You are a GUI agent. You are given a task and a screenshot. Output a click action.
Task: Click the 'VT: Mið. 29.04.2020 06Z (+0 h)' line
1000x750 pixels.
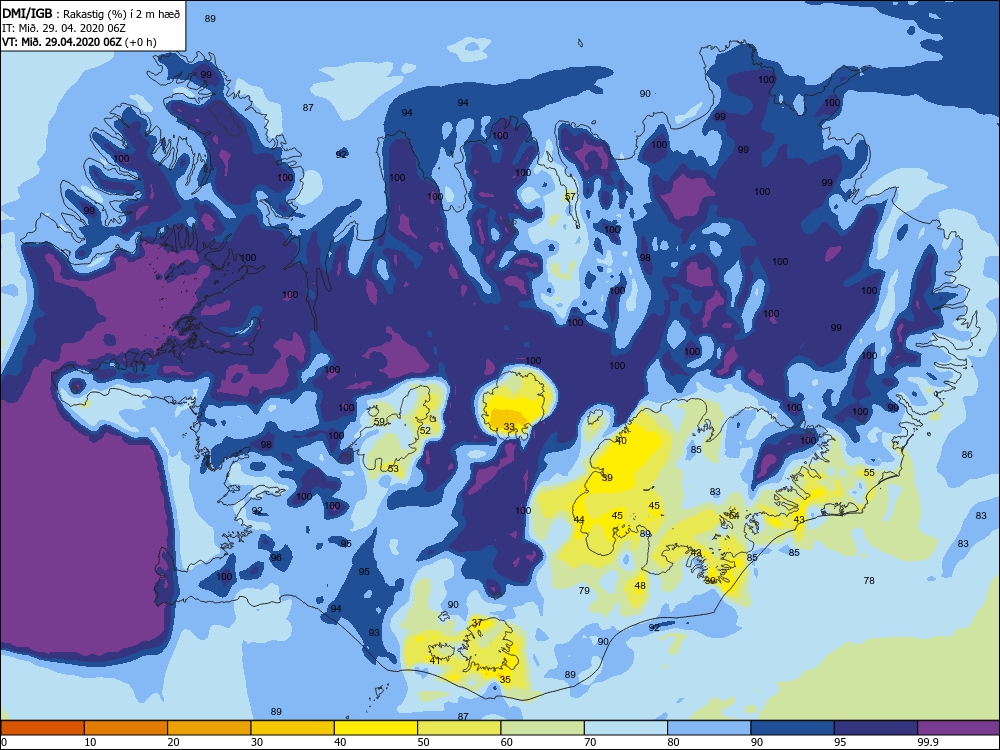pyautogui.click(x=79, y=42)
